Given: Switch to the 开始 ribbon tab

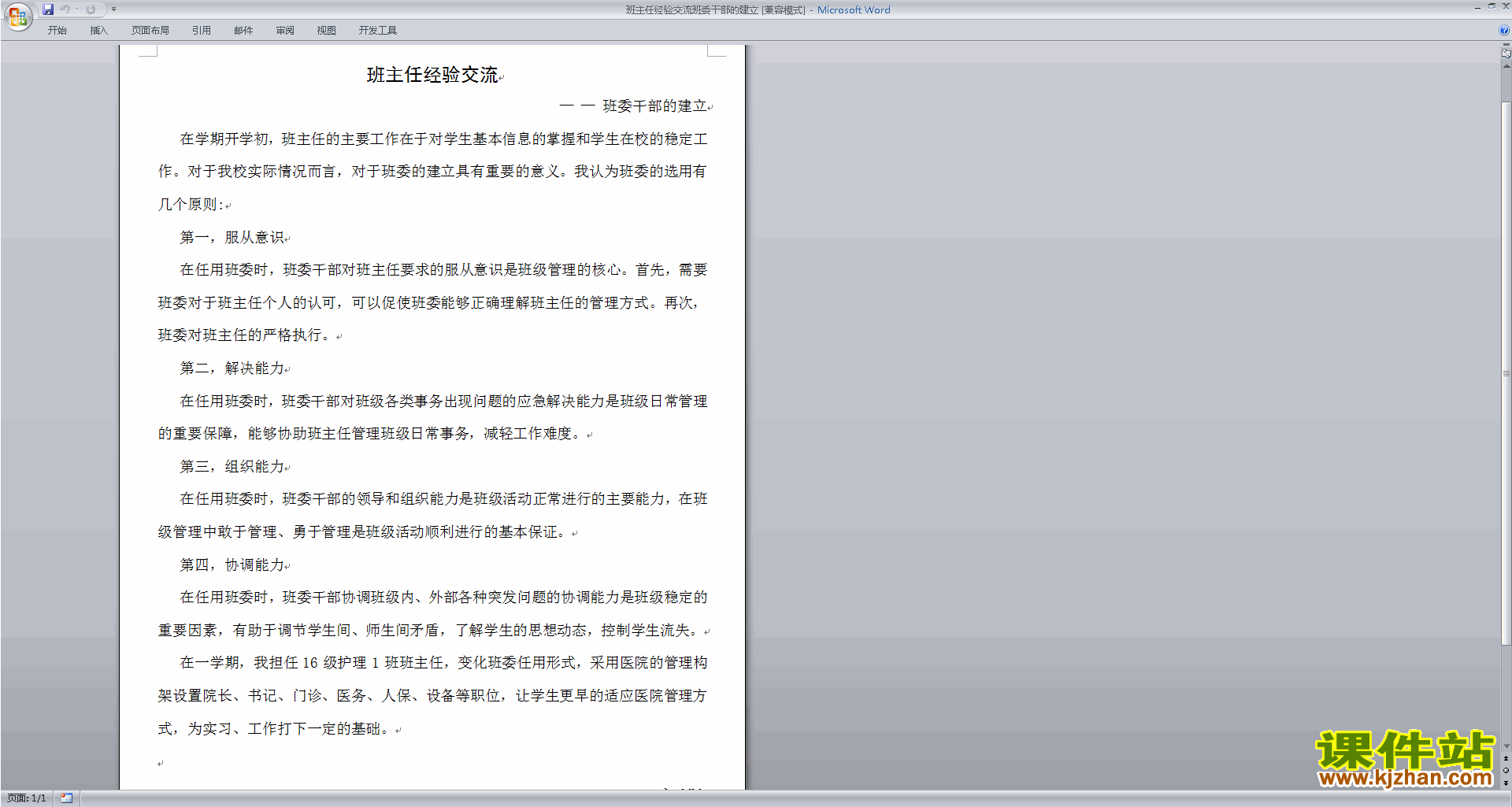Looking at the screenshot, I should pos(57,31).
